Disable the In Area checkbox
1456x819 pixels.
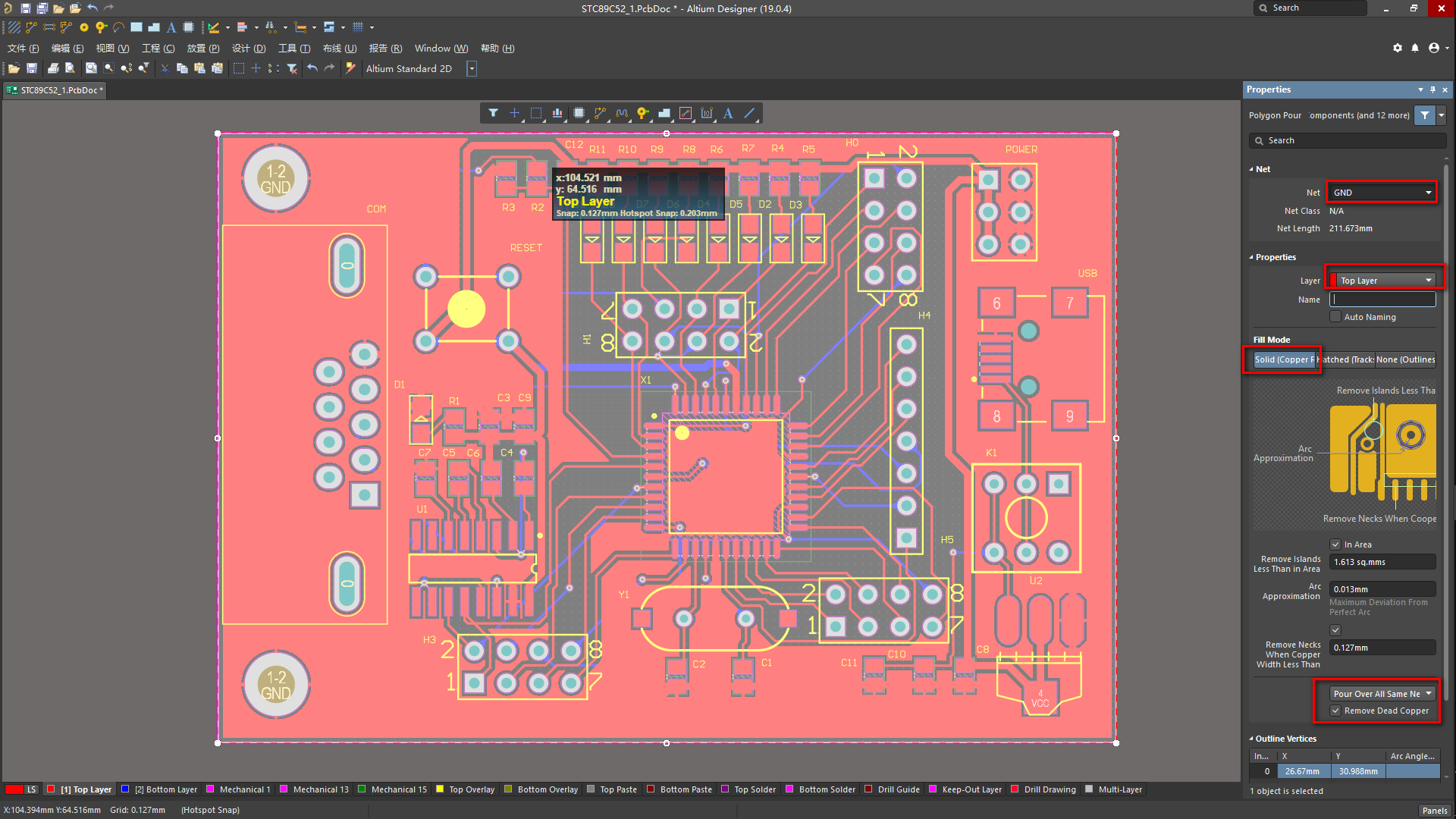click(1335, 544)
